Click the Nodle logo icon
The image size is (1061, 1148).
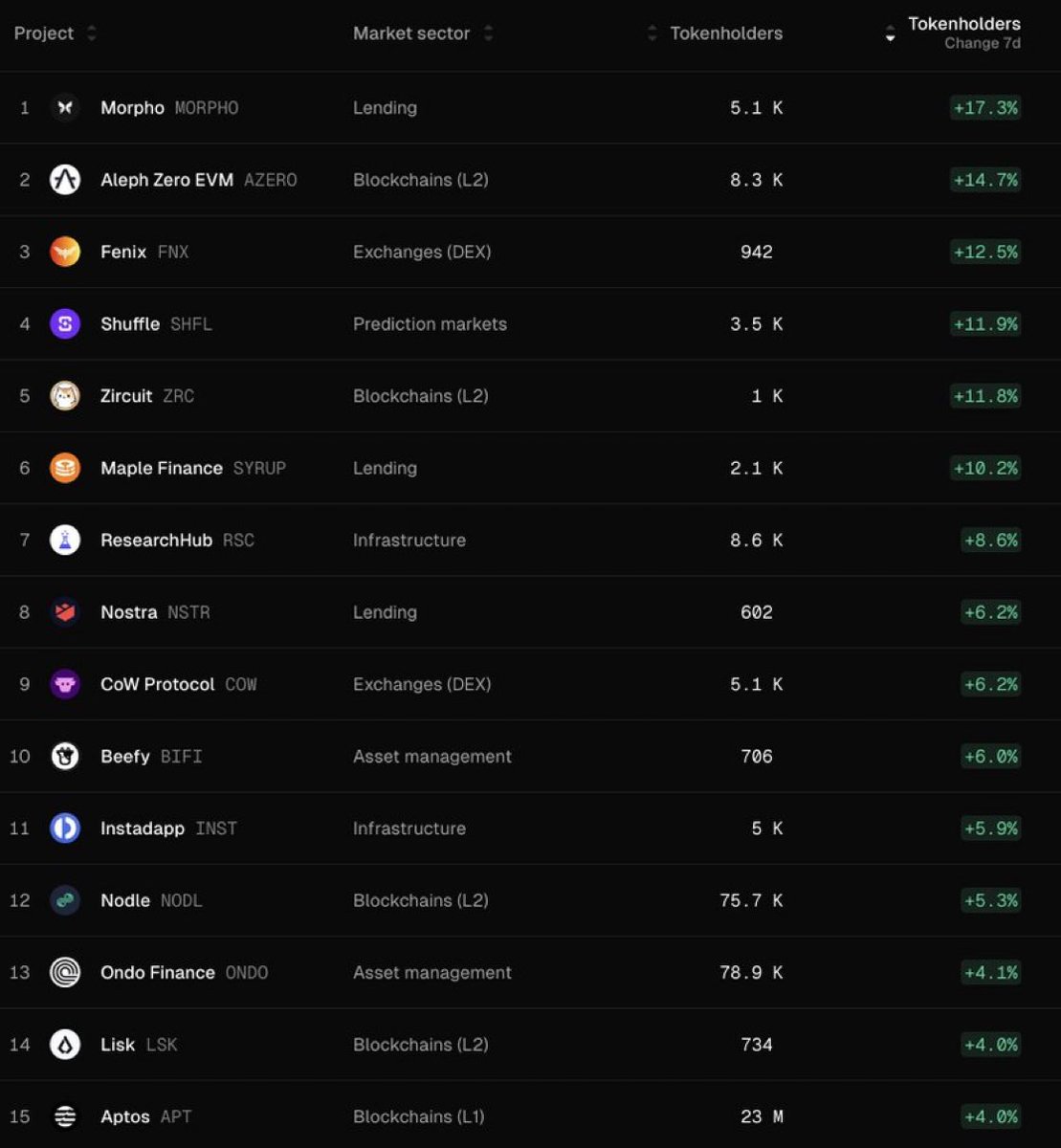click(65, 900)
